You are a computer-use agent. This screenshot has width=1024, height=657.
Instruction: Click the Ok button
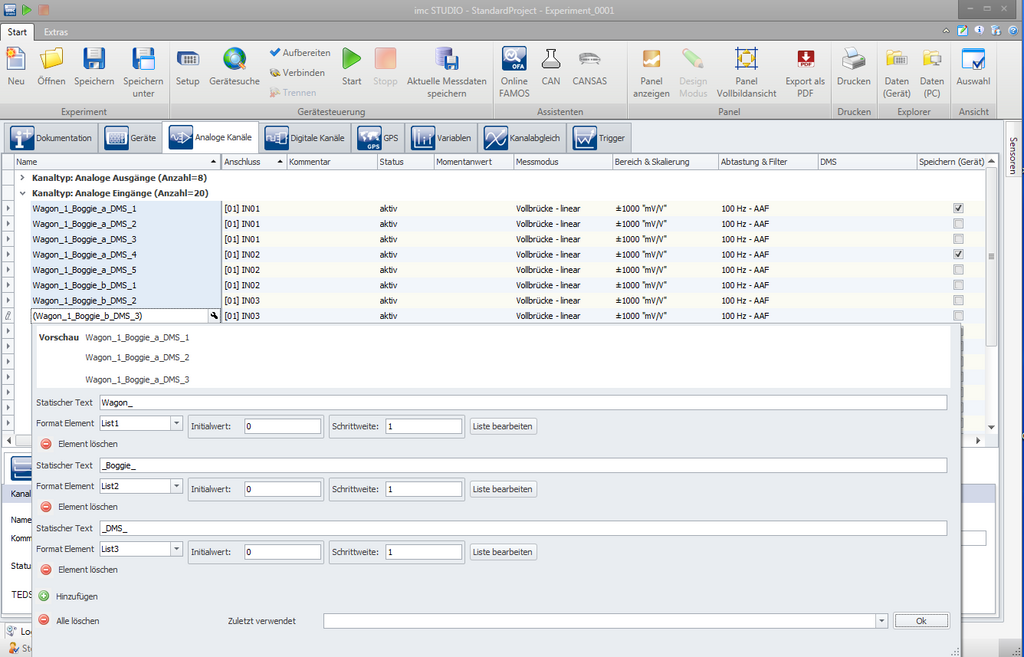(x=920, y=621)
